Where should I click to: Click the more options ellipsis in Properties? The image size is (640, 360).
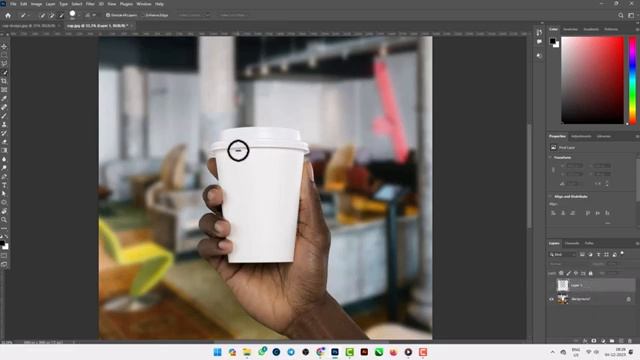point(608,223)
